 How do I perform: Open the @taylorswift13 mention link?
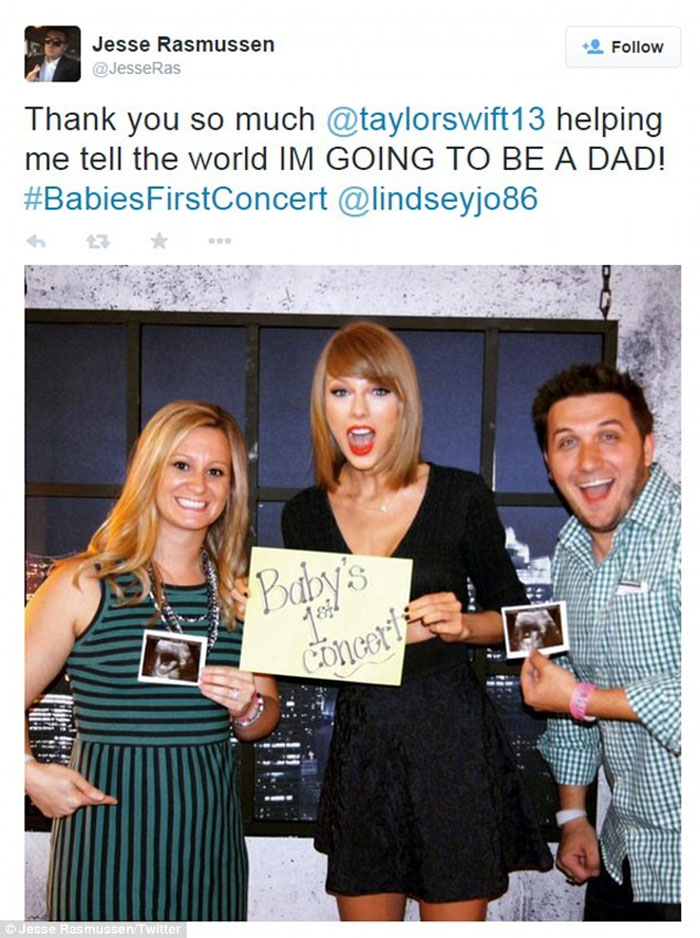click(x=436, y=120)
